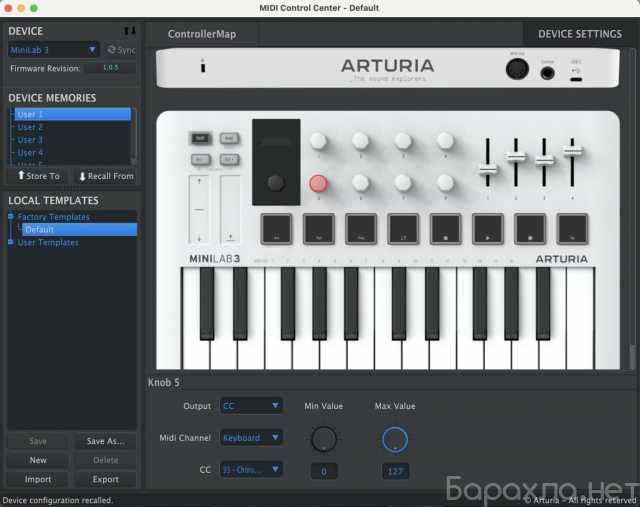Open the MiniLab 3 device dropdown
640x507 pixels.
pos(53,50)
